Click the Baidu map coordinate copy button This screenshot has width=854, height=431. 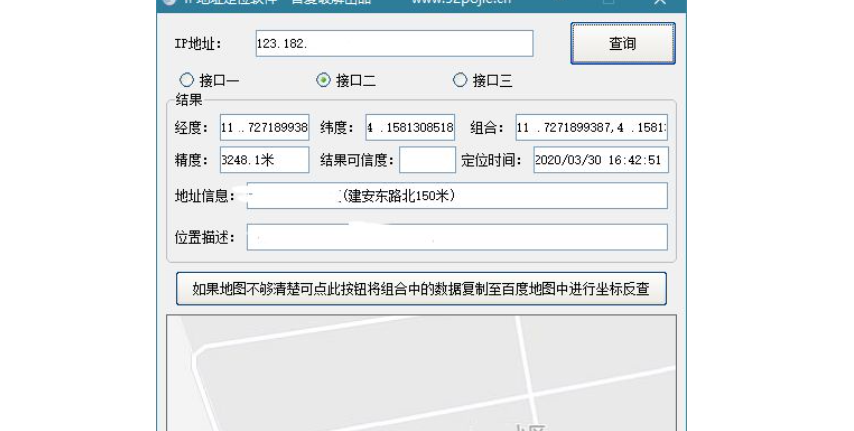421,289
